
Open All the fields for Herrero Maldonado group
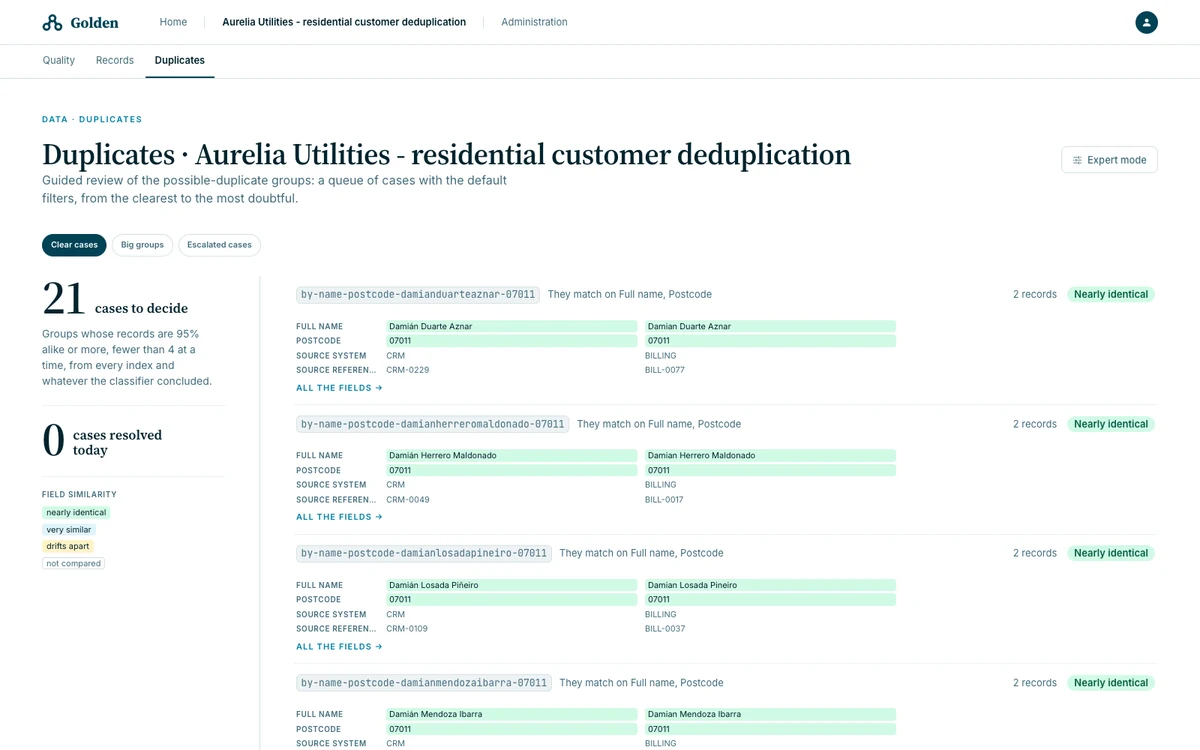coord(339,517)
